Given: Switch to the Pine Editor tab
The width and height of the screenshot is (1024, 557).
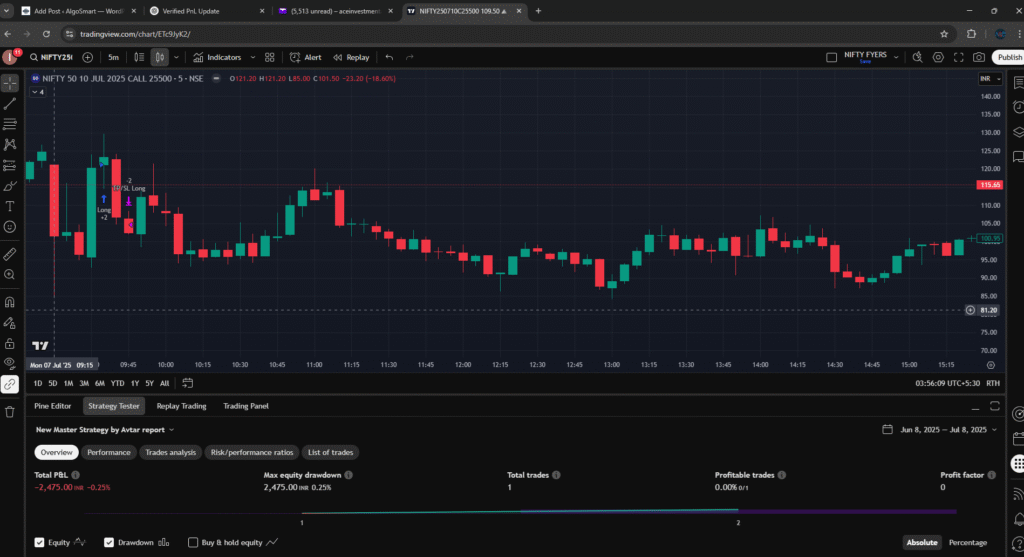Looking at the screenshot, I should coord(52,406).
